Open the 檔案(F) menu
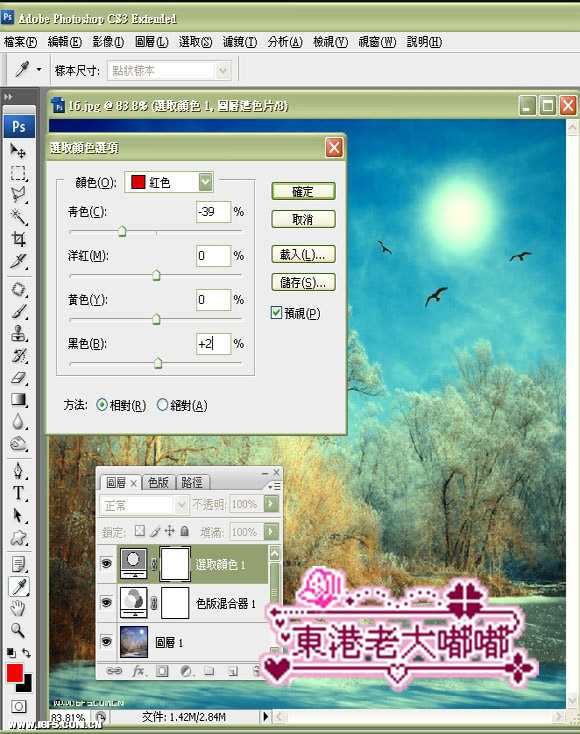This screenshot has width=580, height=734. [21, 42]
